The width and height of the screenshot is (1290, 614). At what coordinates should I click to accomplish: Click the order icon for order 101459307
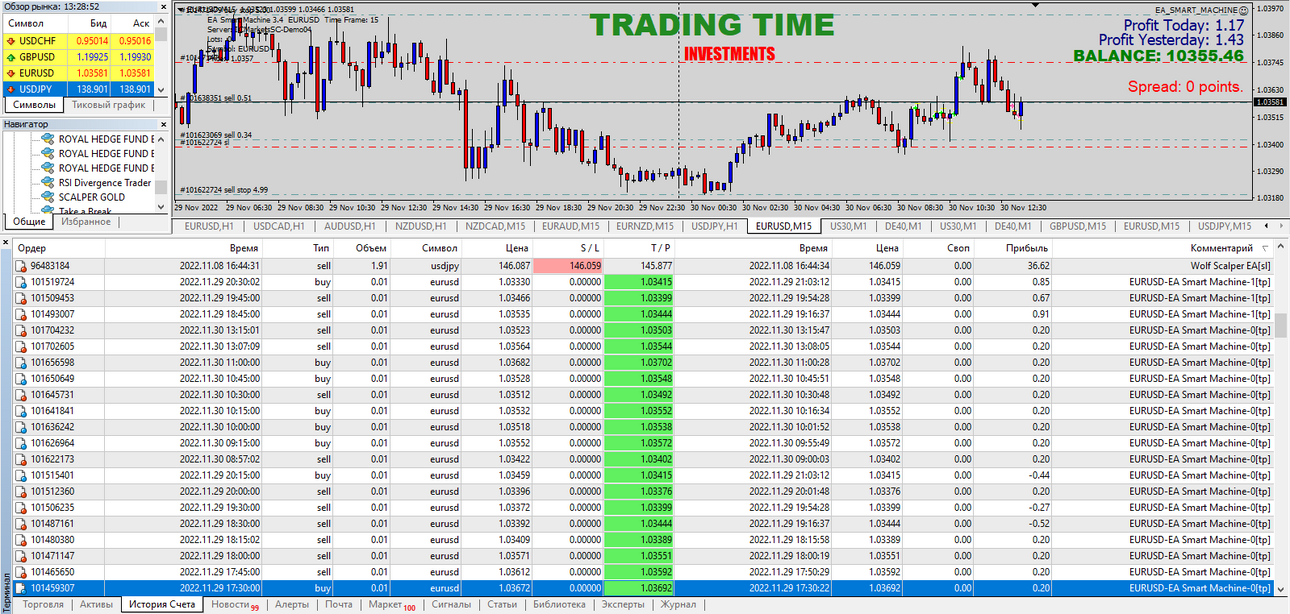21,587
